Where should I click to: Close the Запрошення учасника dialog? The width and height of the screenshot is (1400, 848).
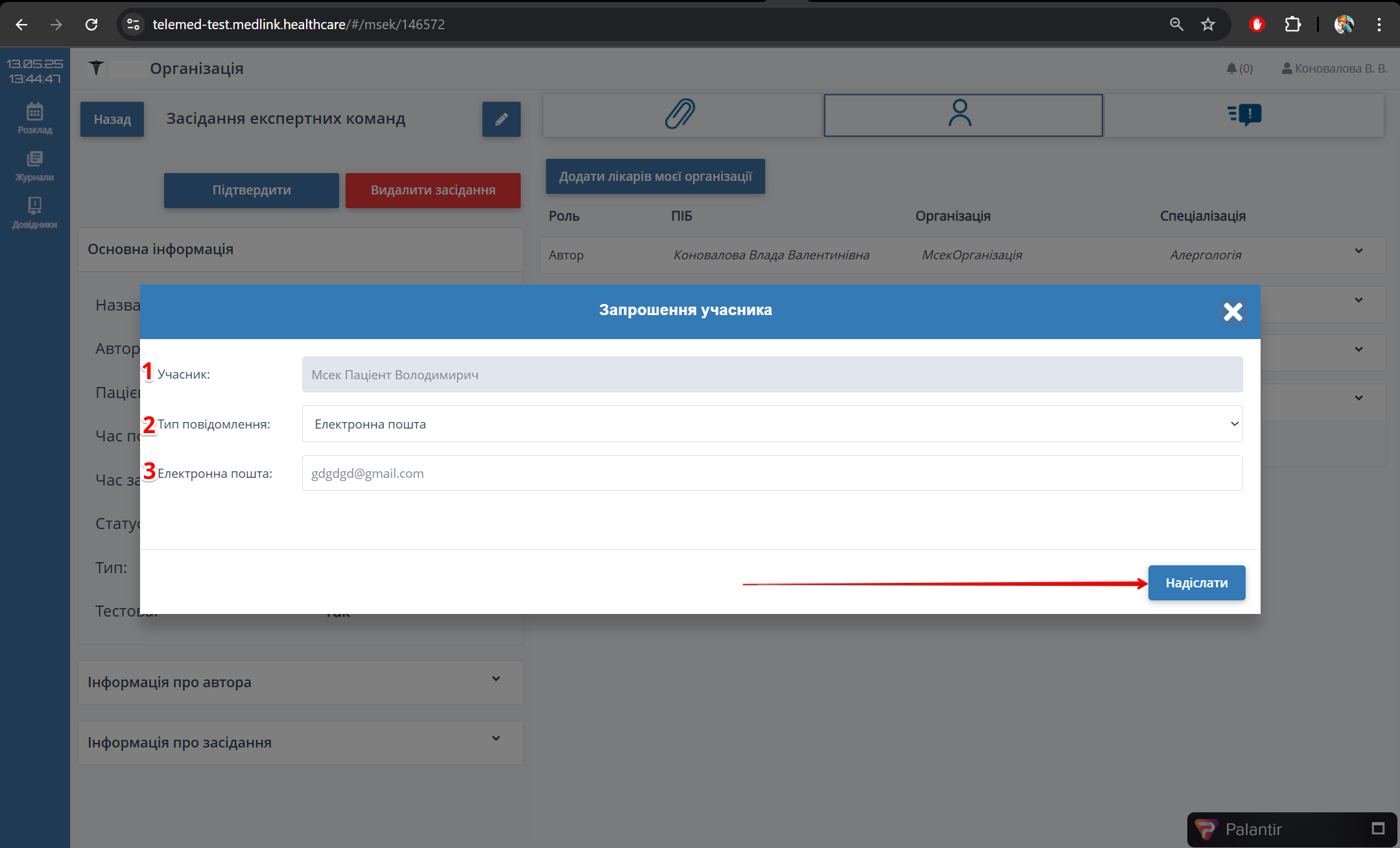[1232, 312]
